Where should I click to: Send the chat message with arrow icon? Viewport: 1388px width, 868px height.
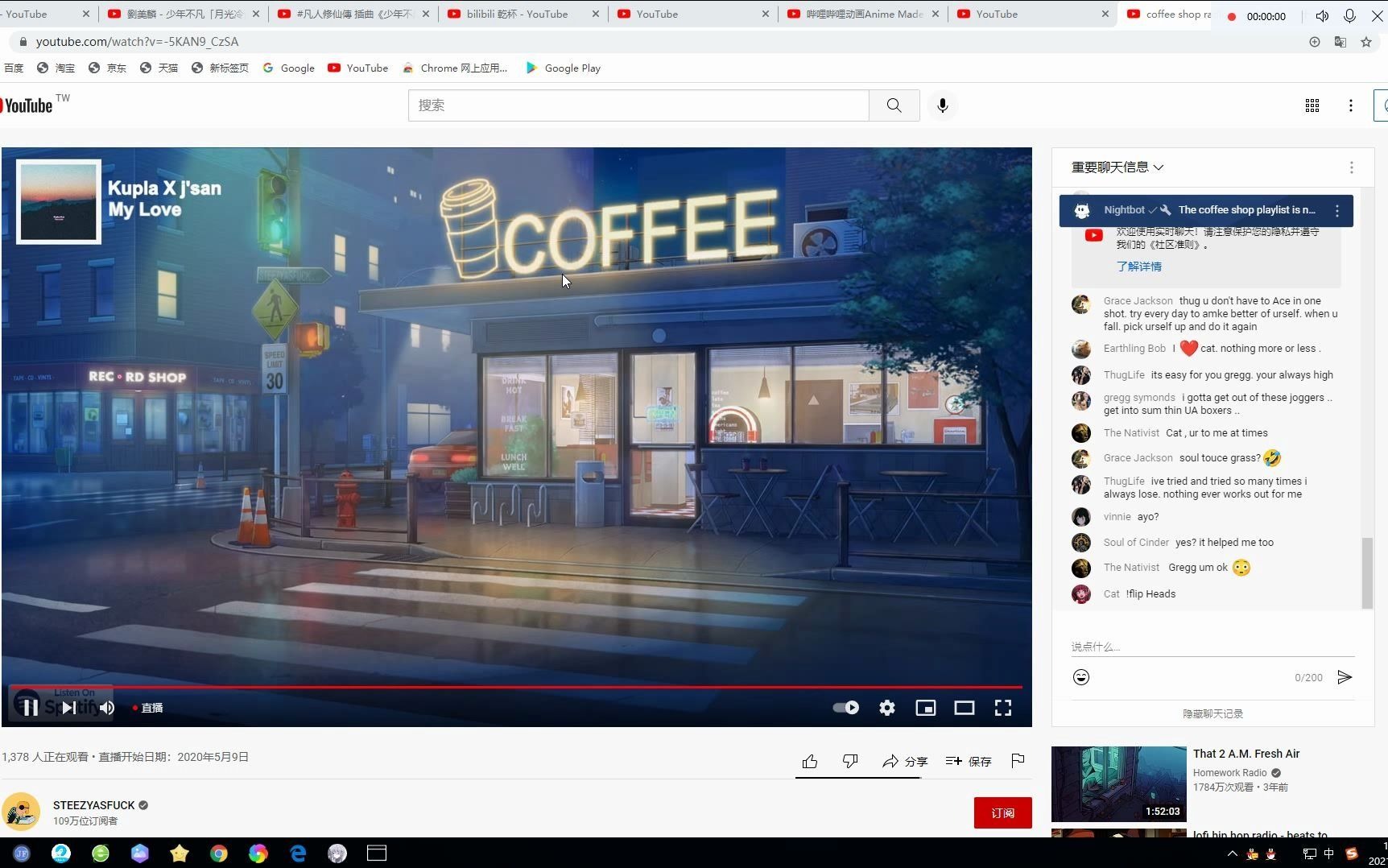[x=1344, y=677]
